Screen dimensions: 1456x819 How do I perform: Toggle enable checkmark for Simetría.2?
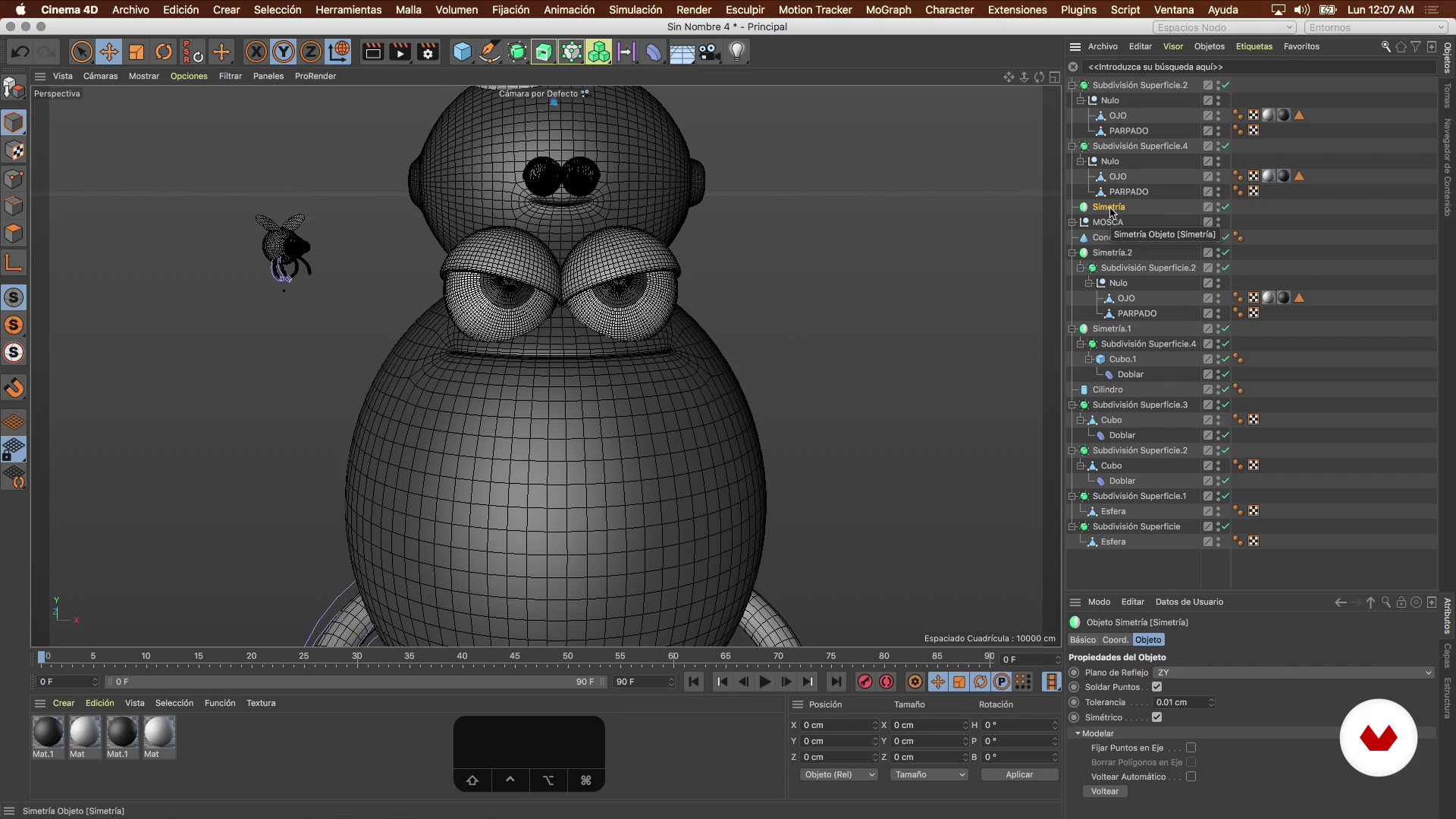point(1225,253)
